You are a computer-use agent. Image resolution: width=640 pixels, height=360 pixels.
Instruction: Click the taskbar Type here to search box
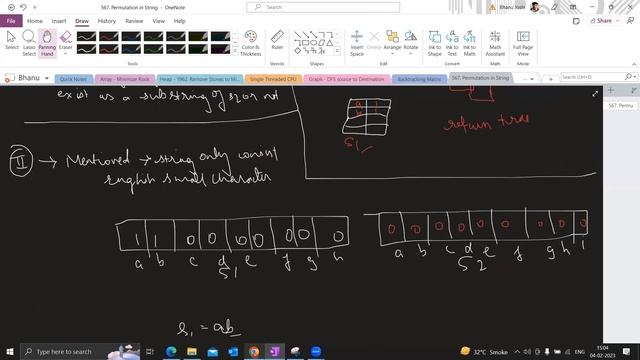point(80,351)
